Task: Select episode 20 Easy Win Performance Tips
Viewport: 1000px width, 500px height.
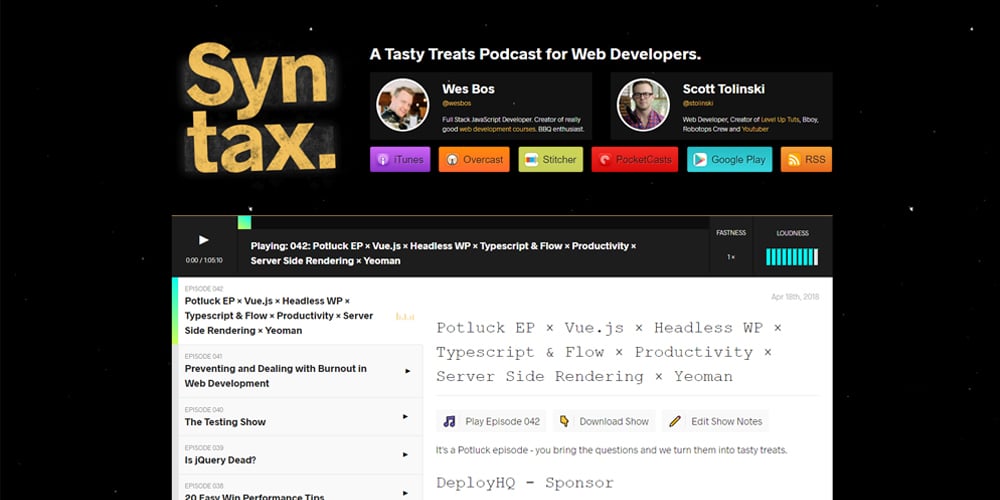Action: 297,488
